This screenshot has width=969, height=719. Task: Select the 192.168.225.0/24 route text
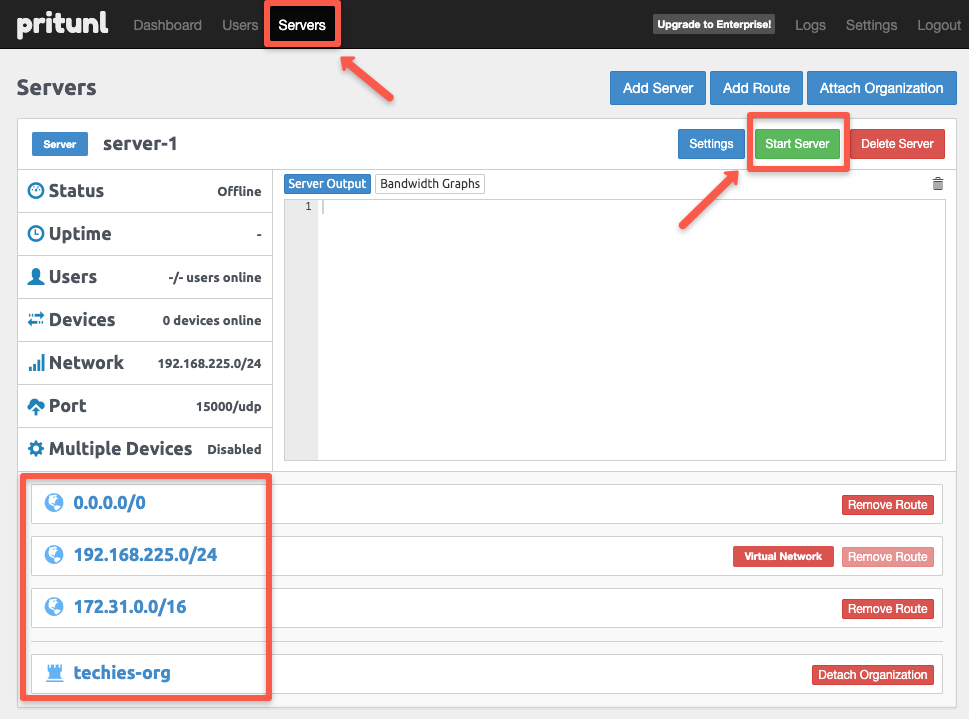pyautogui.click(x=145, y=555)
